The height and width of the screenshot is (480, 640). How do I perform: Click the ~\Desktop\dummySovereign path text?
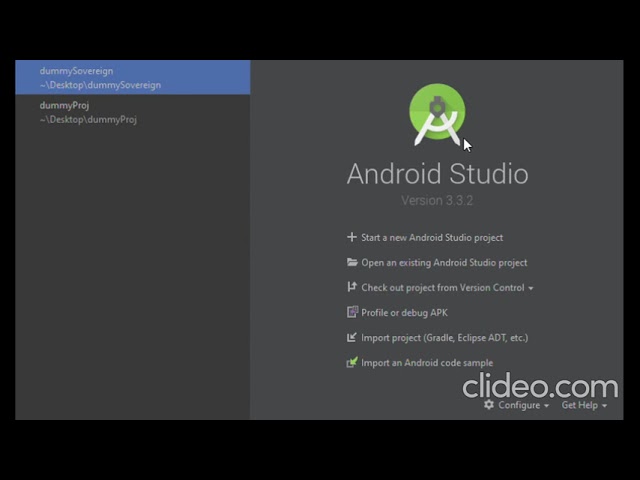100,85
